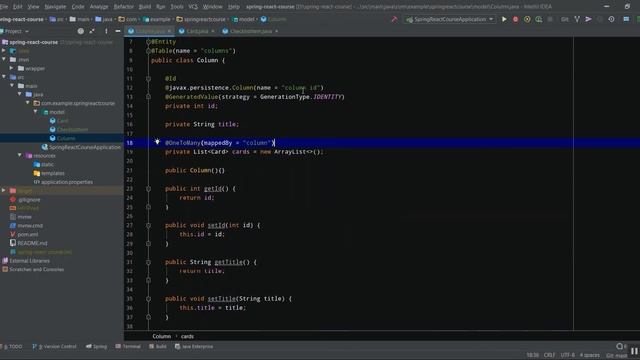Select the static folder in the tree
This screenshot has width=640, height=360.
47,164
